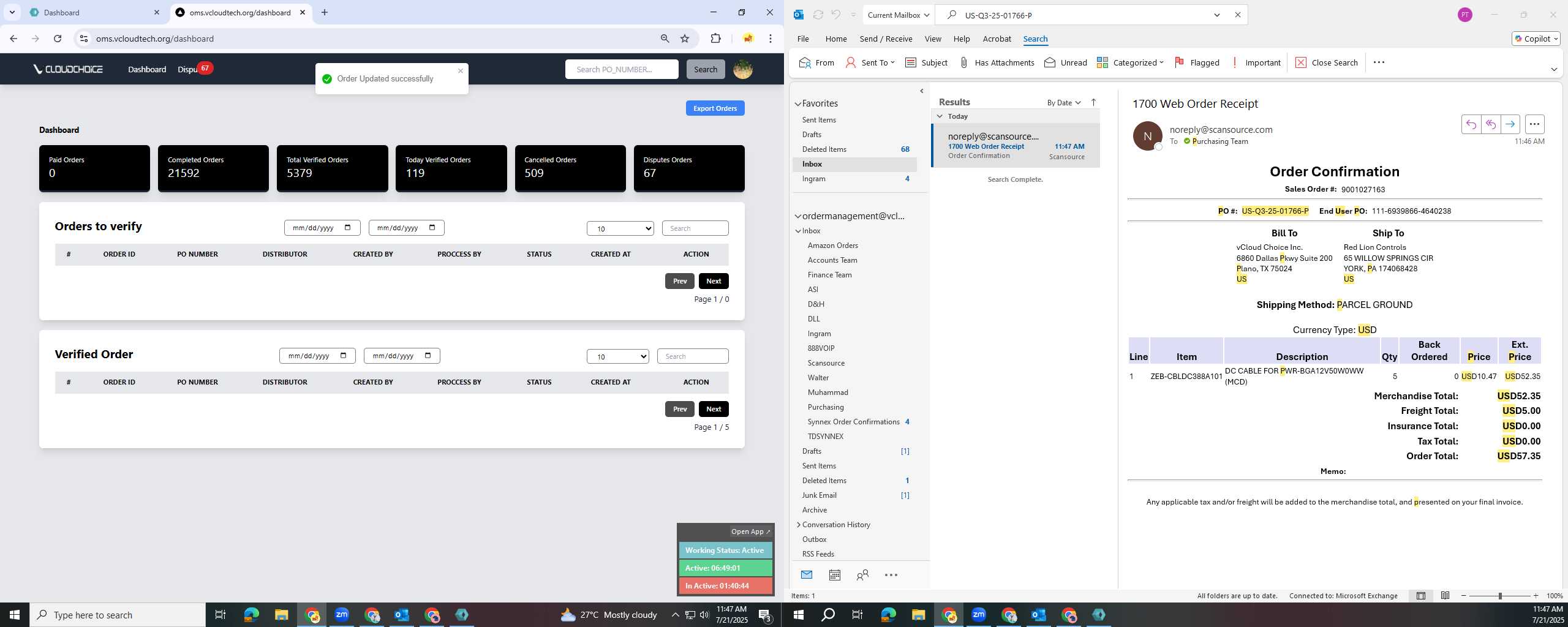Open the By Date sort dropdown
The height and width of the screenshot is (627, 1568).
coord(1064,102)
